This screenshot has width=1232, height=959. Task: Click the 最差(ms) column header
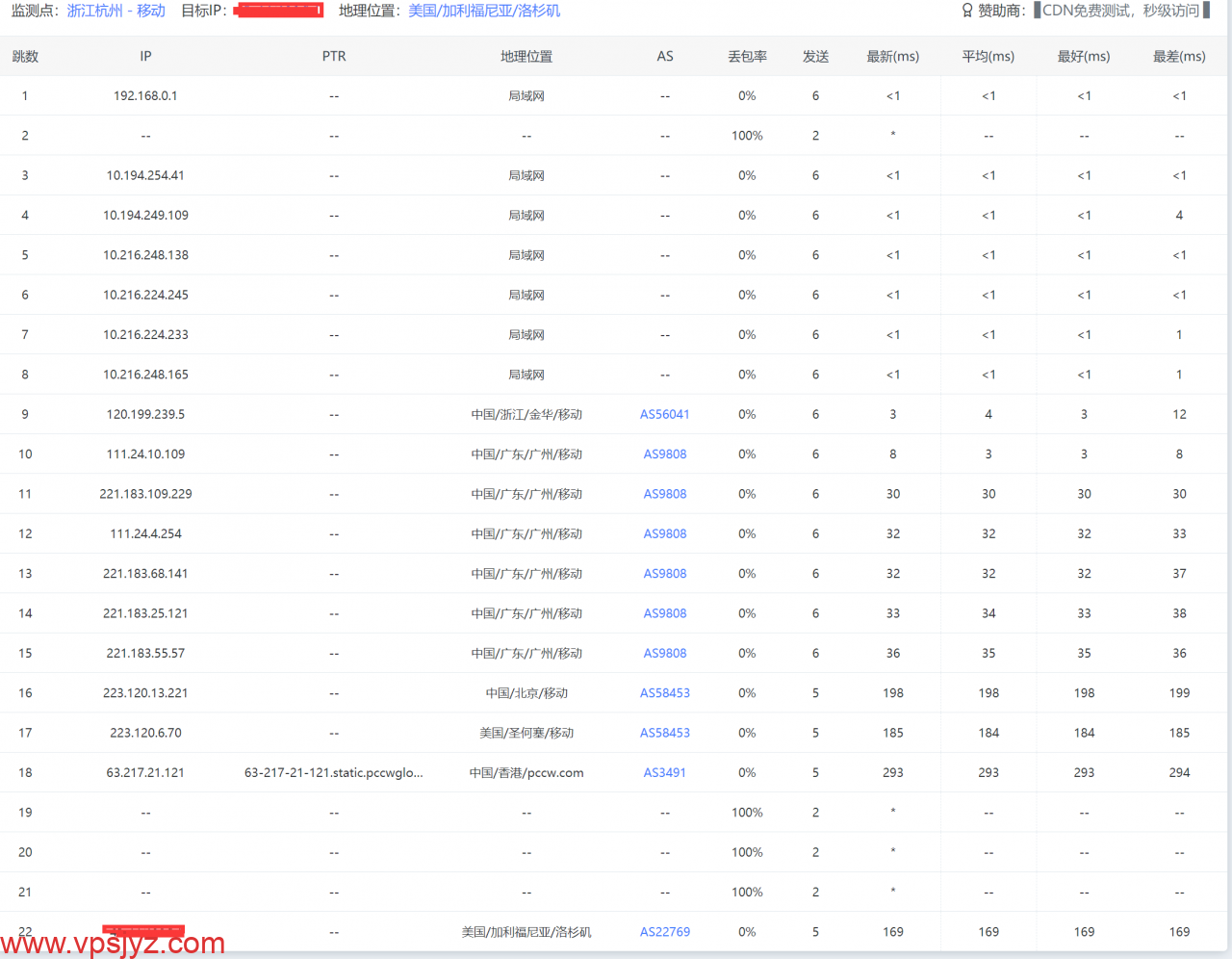point(1179,57)
